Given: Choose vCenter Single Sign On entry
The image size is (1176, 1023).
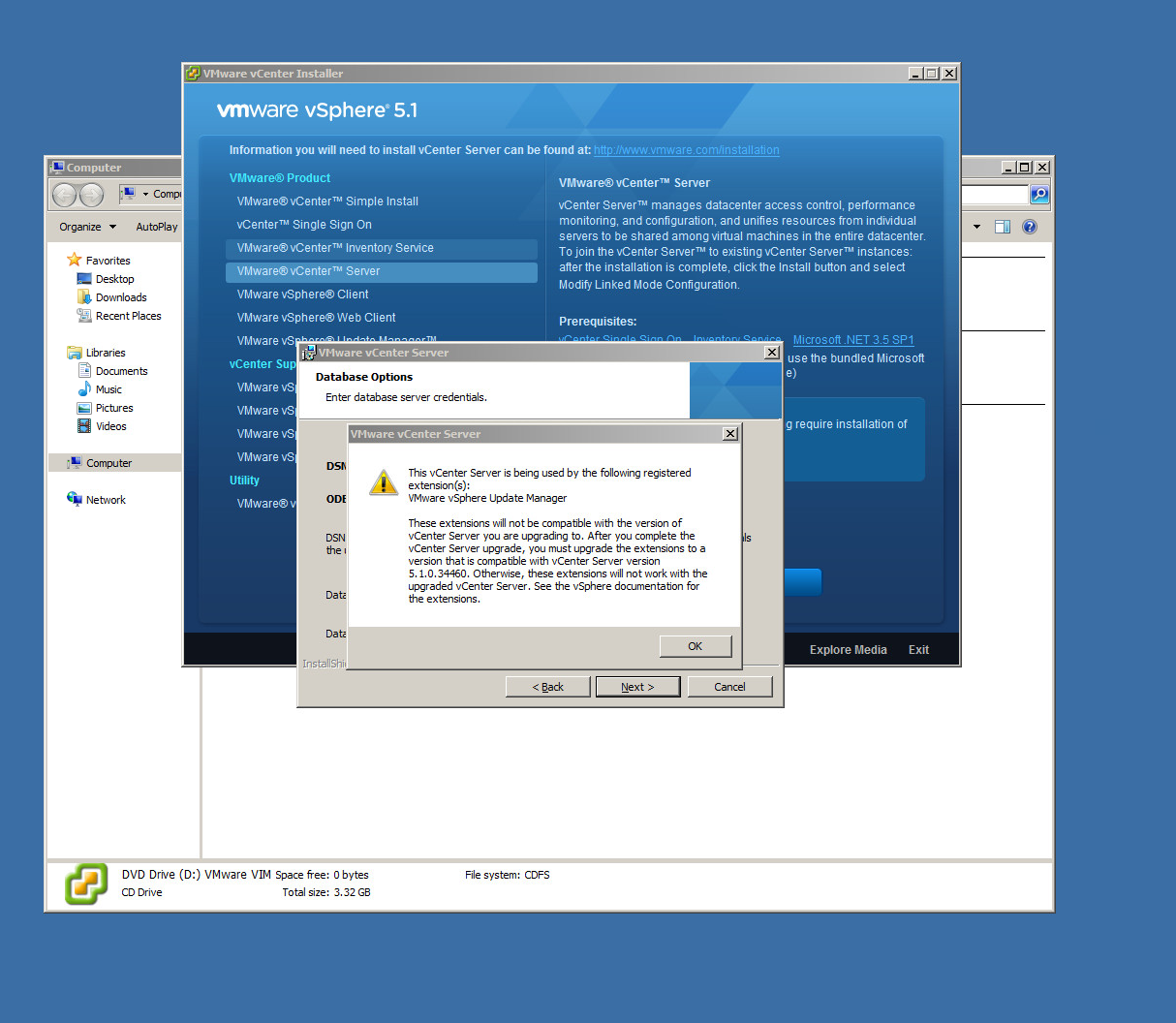Looking at the screenshot, I should pos(304,225).
